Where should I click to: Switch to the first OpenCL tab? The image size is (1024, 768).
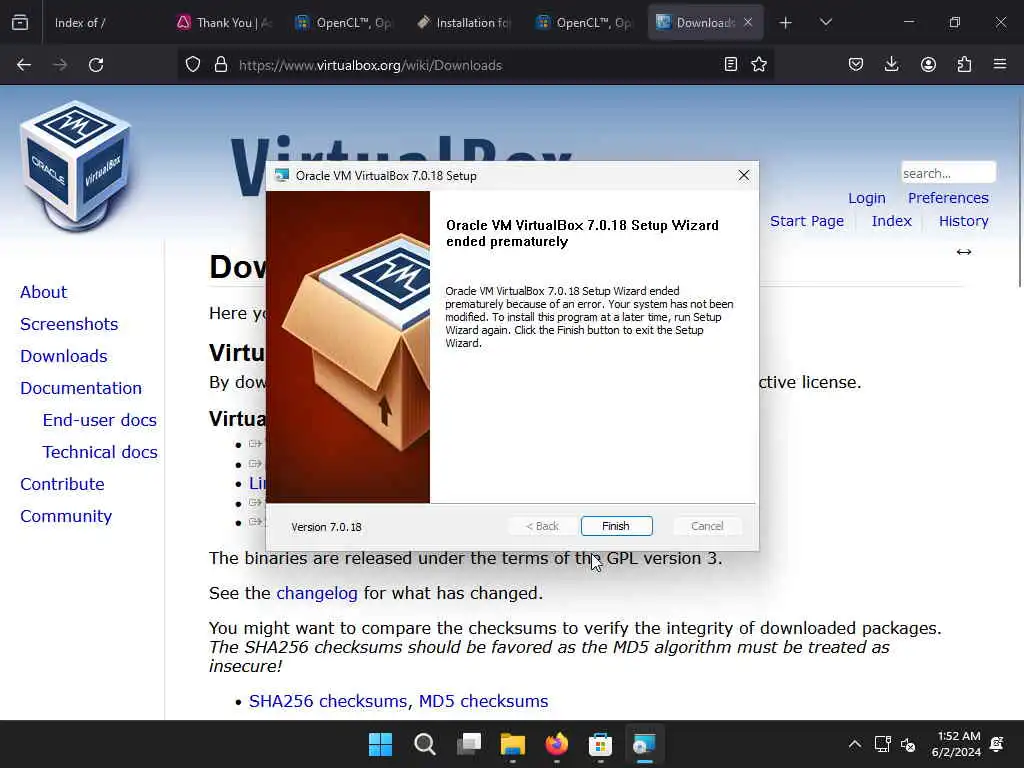tap(345, 23)
